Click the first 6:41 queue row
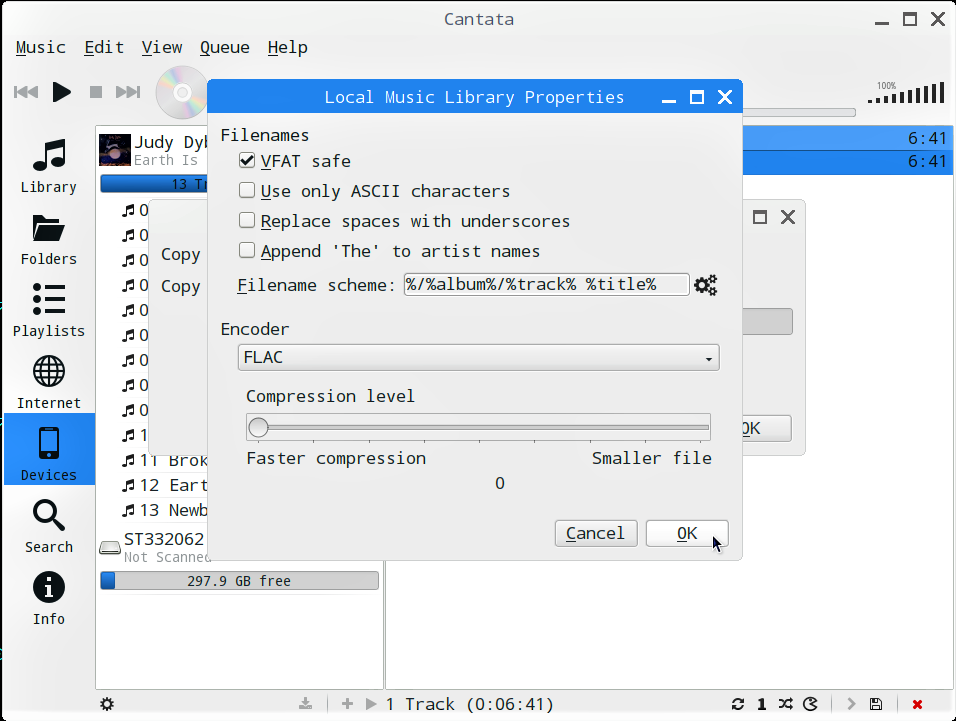 click(x=847, y=138)
